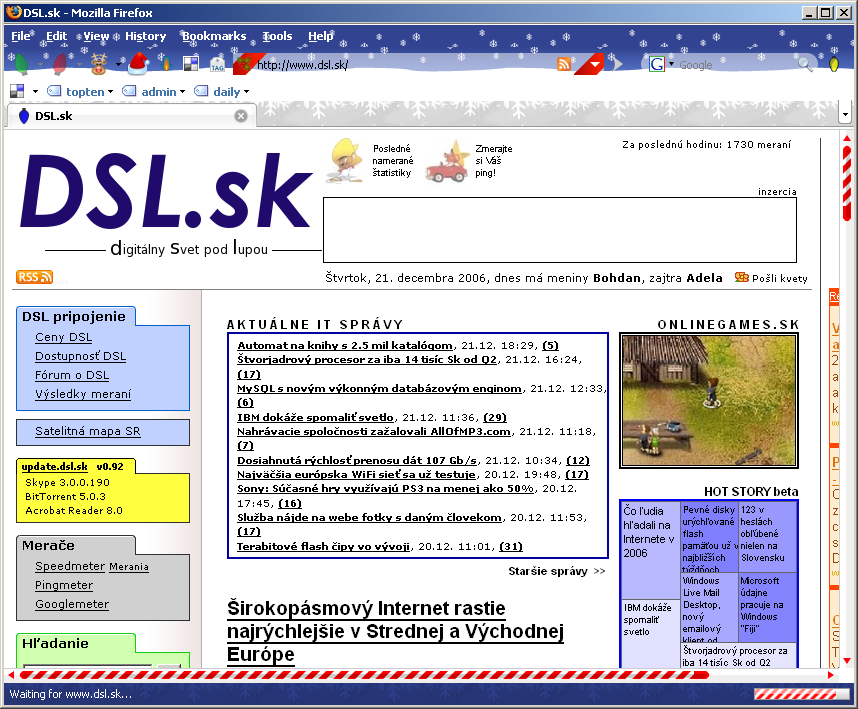This screenshot has width=858, height=709.
Task: Open the Bookmarks menu
Action: click(x=214, y=36)
